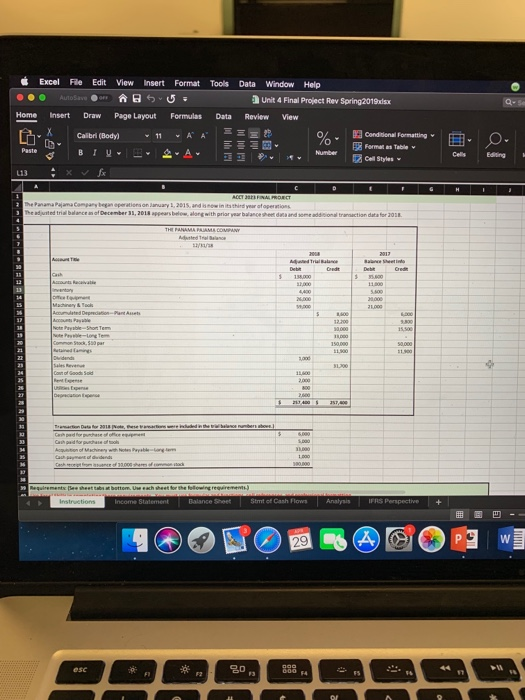Customize Quick Access Toolbar dropdown
525x700 pixels.
(x=185, y=99)
